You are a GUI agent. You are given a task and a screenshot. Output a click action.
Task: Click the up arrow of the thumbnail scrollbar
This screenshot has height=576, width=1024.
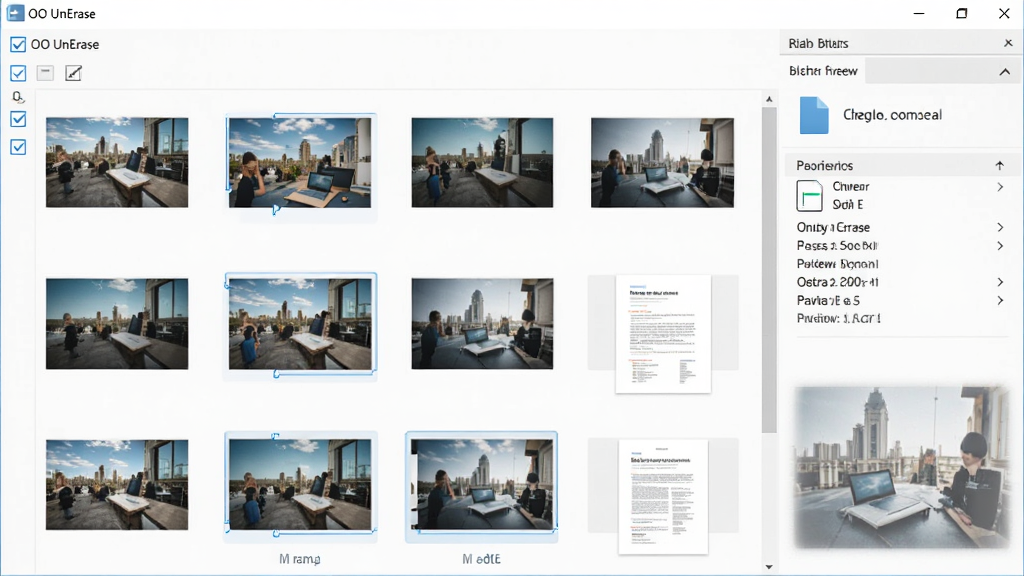coord(769,99)
